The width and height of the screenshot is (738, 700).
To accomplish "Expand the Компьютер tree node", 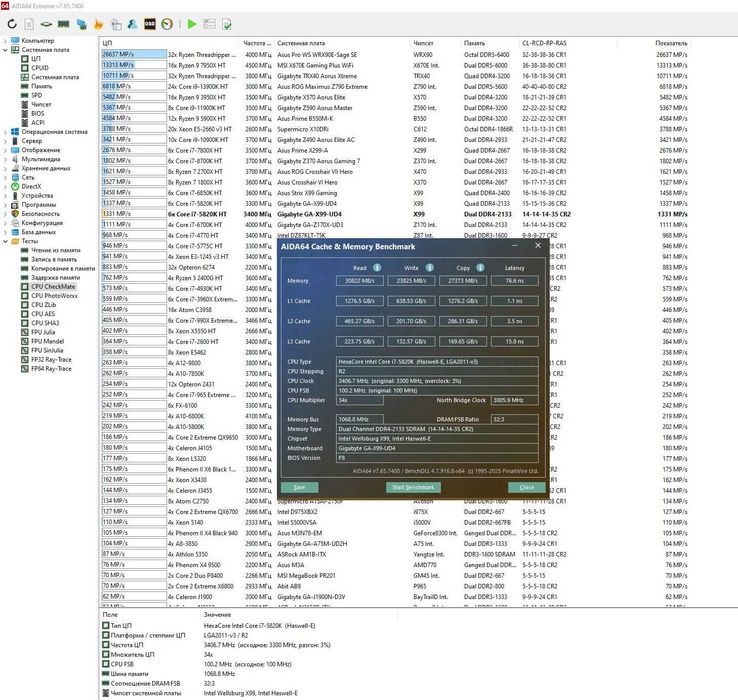I will [5, 41].
